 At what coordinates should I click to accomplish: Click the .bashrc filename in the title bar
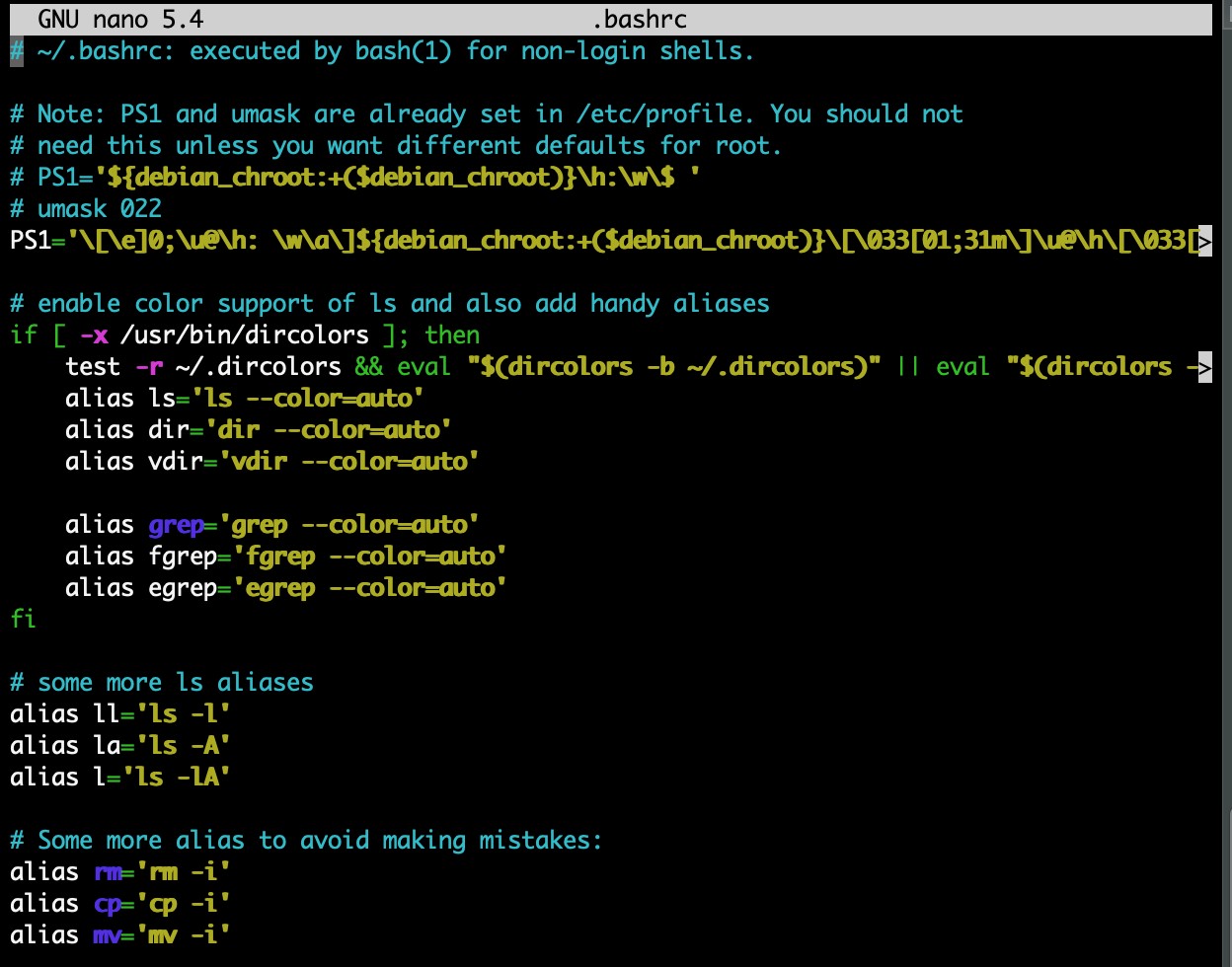coord(639,19)
